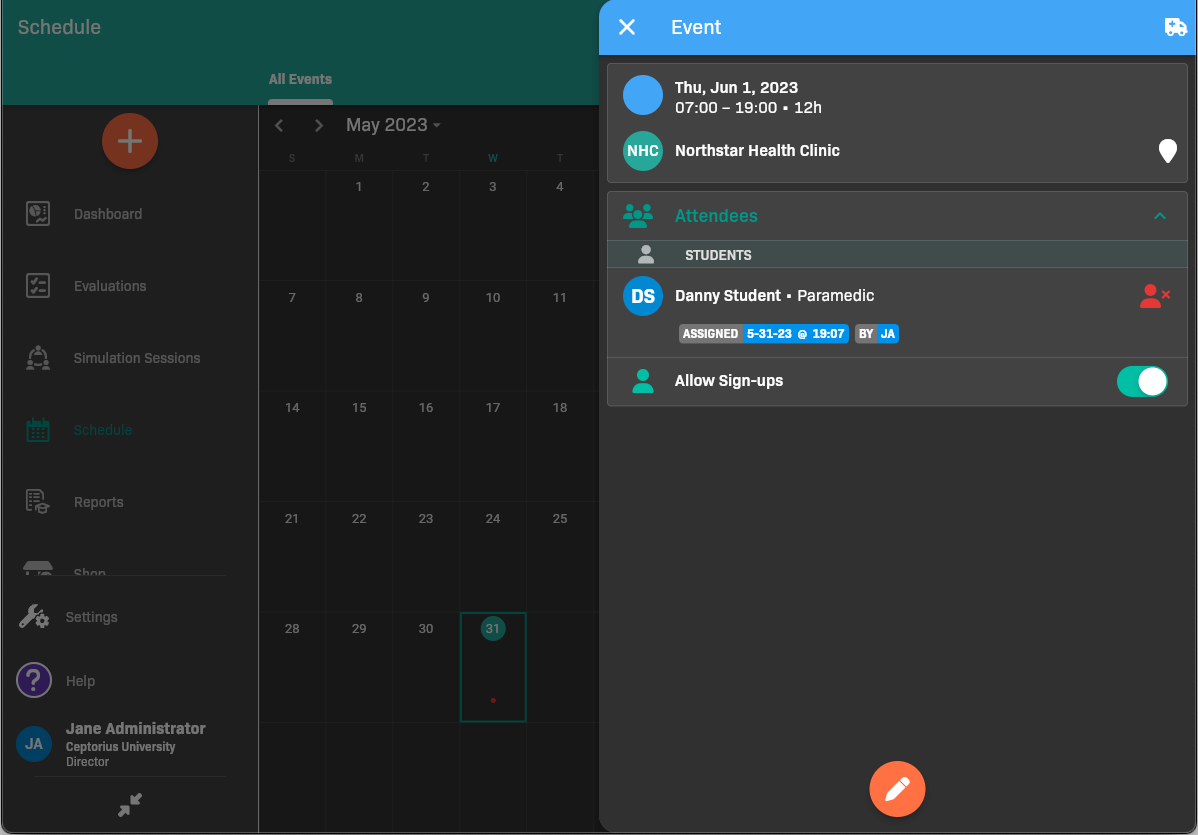Viewport: 1198px width, 835px height.
Task: Toggle the Allow Sign-ups switch
Action: (x=1141, y=381)
